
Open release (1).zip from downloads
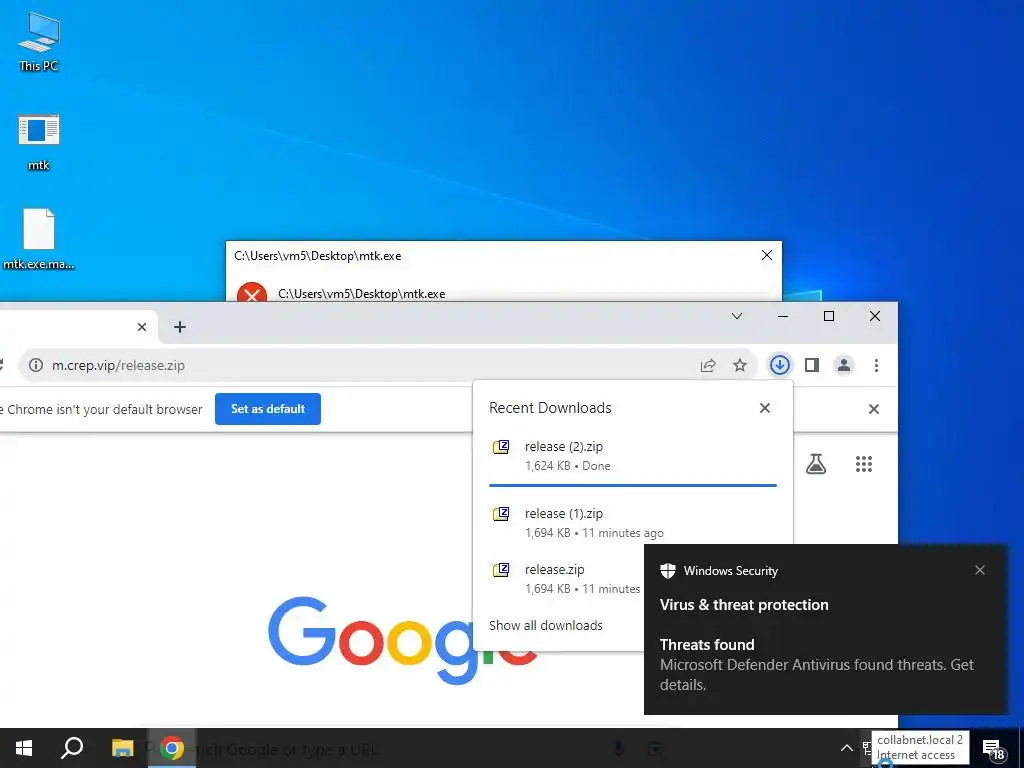pyautogui.click(x=633, y=522)
